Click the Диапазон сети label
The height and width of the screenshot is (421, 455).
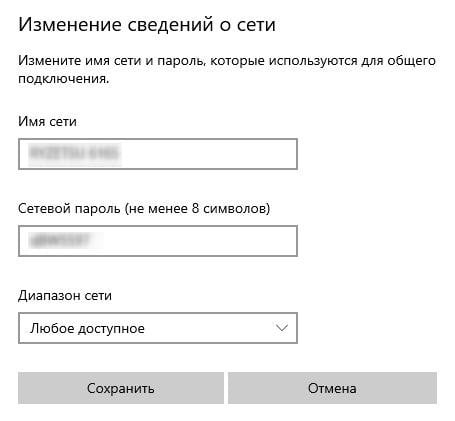(65, 295)
